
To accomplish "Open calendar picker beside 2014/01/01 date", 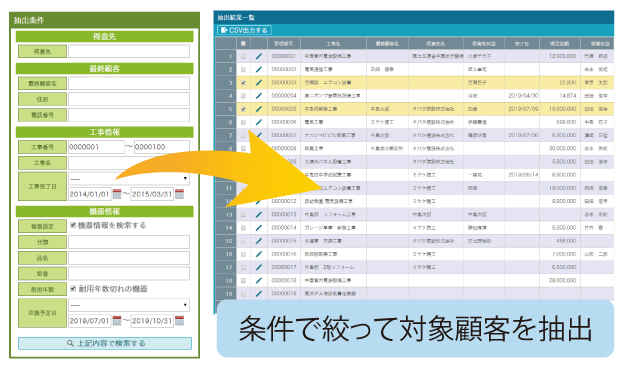I will 117,194.
